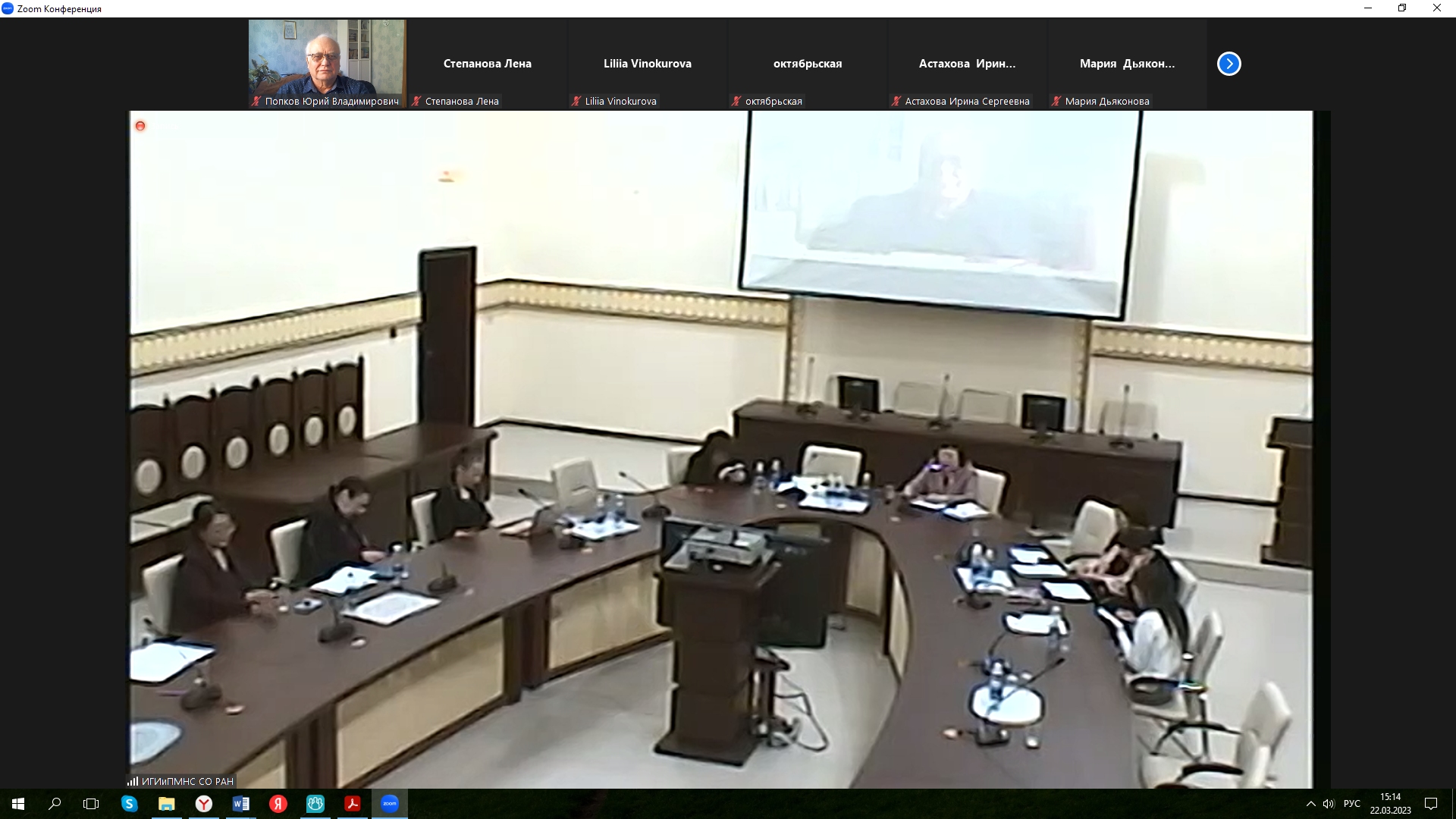Click Попков Юрий Владимирович's video thumbnail
This screenshot has height=819, width=1456.
[327, 58]
